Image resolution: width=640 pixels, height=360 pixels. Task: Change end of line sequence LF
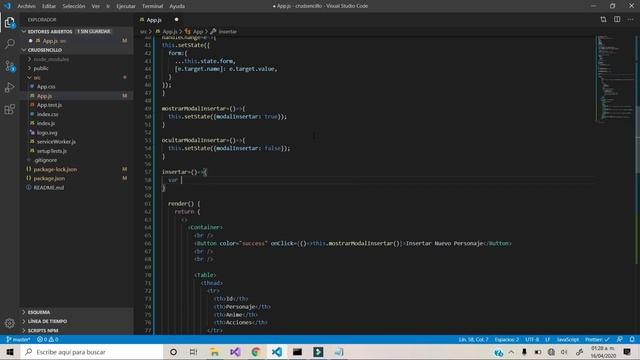[547, 339]
